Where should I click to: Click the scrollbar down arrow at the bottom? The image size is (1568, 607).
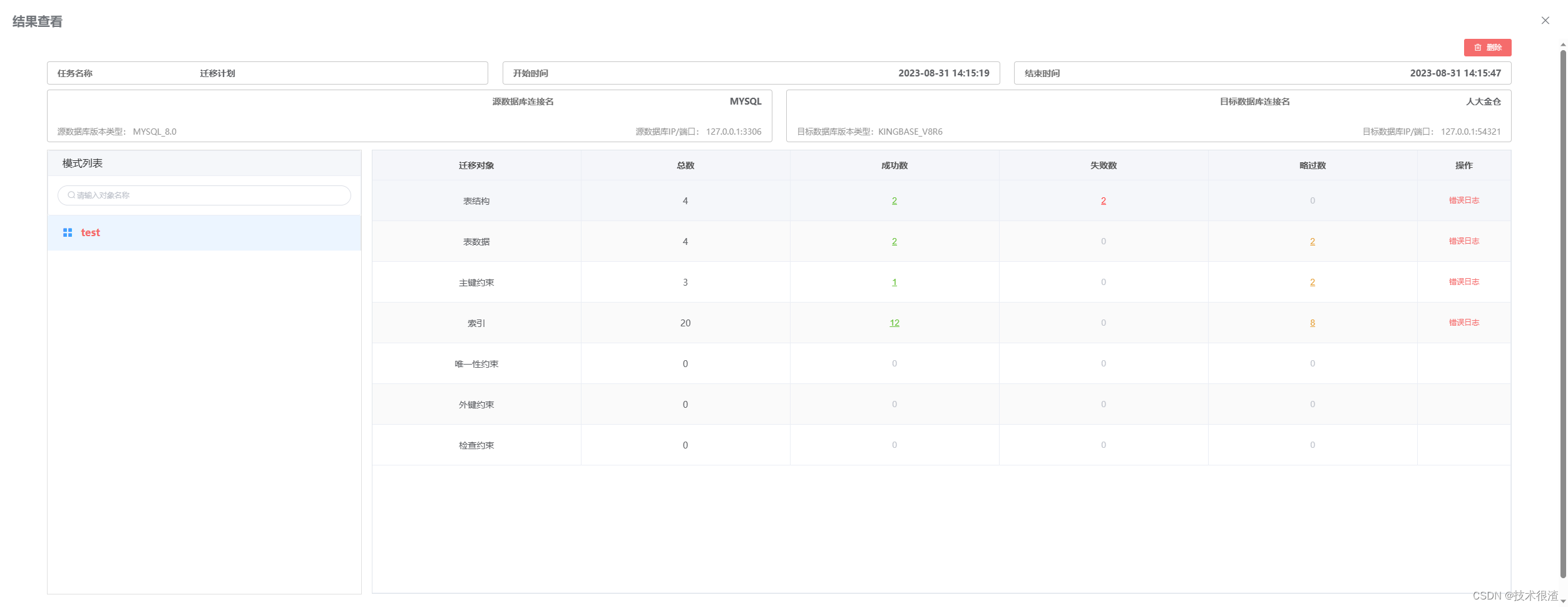click(x=1563, y=601)
